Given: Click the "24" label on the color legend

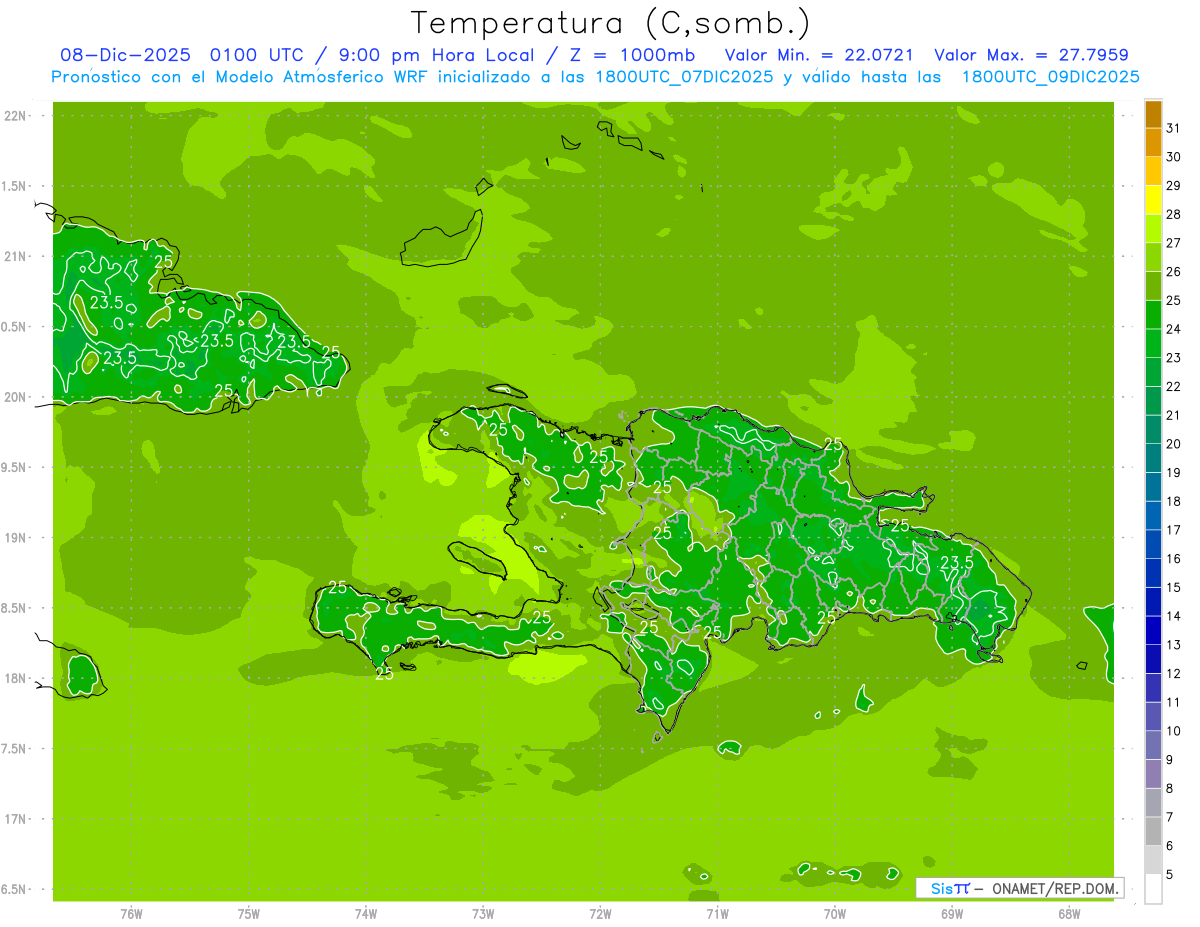Looking at the screenshot, I should click(x=1174, y=329).
